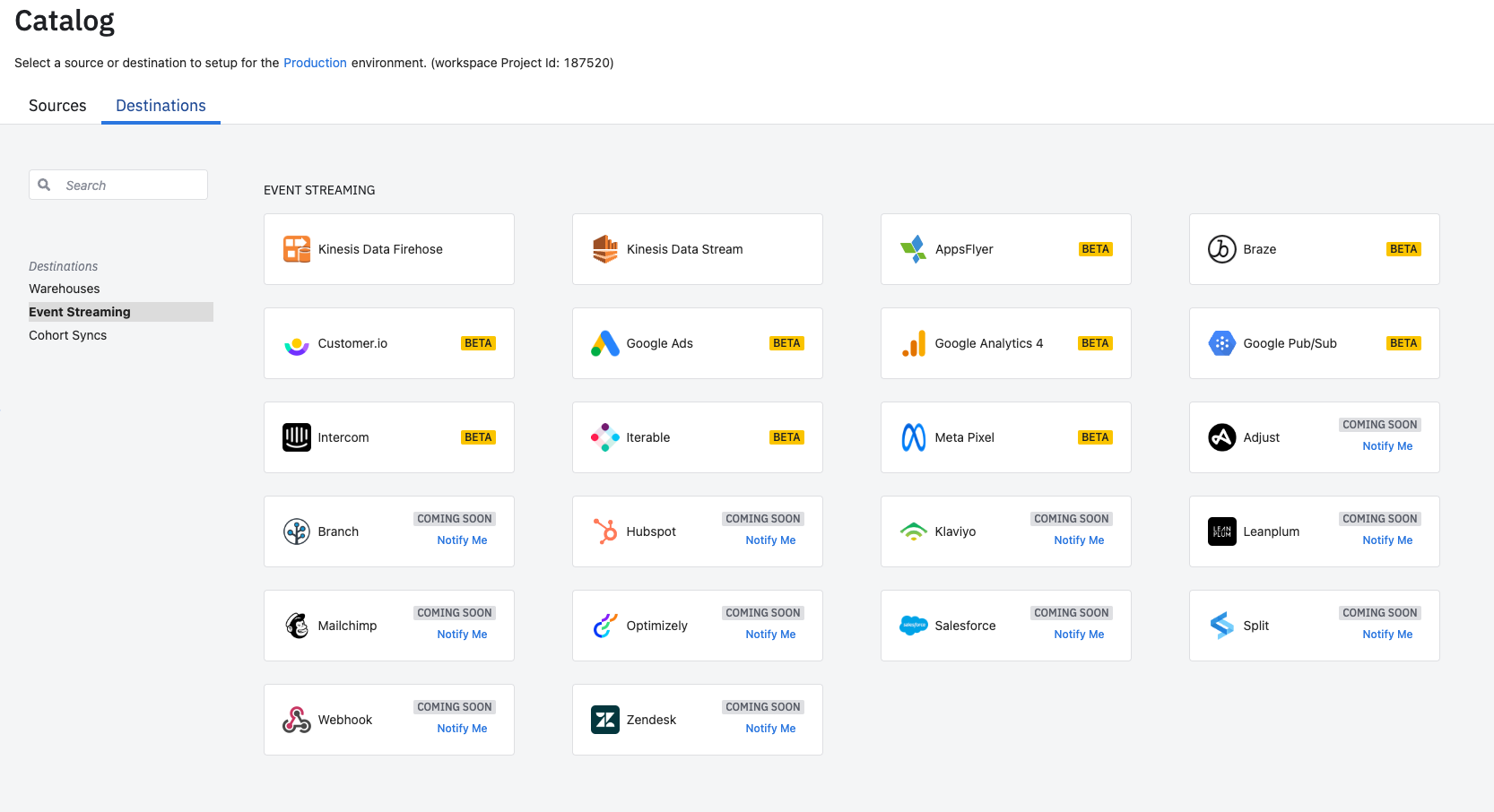Select the Zendesk logo icon
Screen dimensions: 1494x812
(605, 720)
